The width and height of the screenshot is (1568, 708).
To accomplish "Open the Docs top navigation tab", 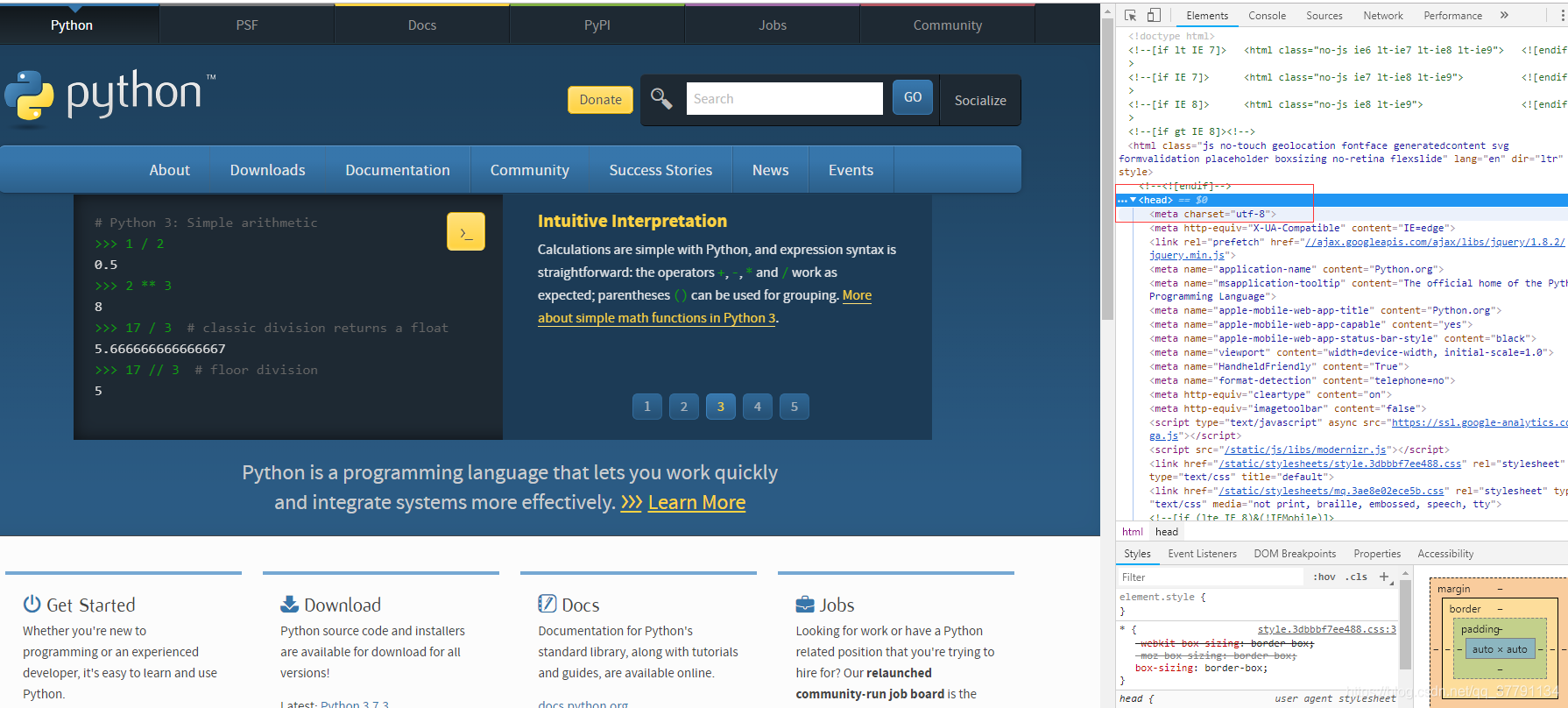I will (422, 25).
